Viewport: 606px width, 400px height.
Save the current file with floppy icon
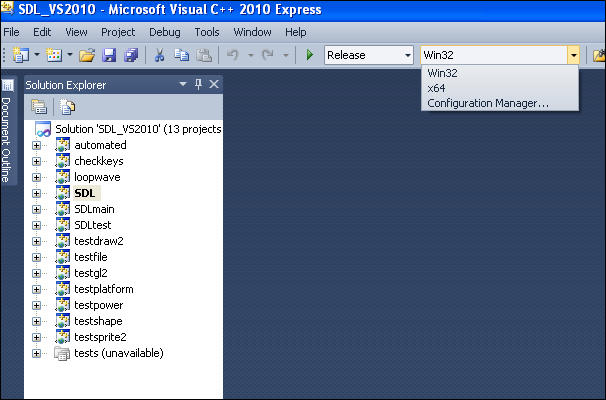coord(109,55)
